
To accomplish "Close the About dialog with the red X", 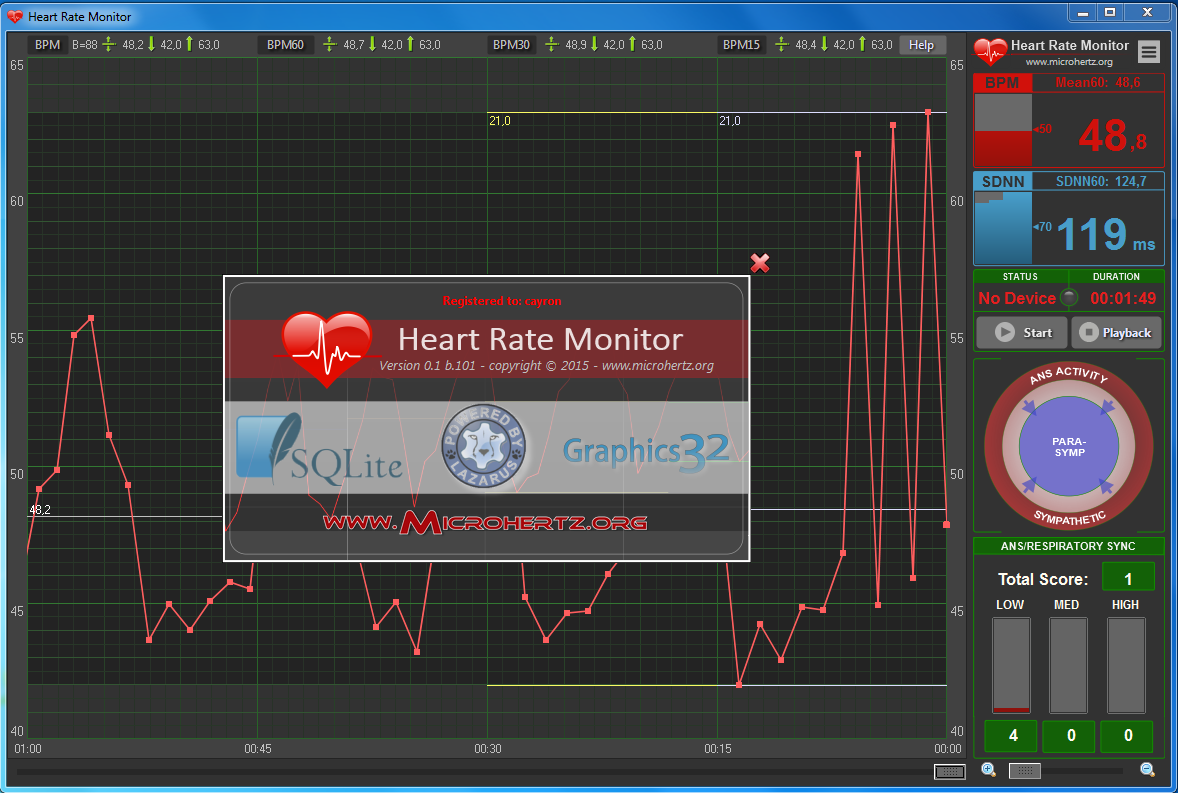I will (x=760, y=263).
